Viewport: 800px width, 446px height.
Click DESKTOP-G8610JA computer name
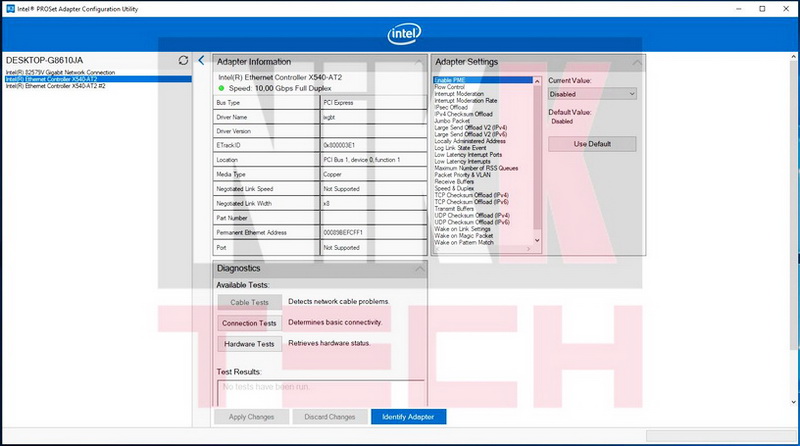(x=44, y=60)
